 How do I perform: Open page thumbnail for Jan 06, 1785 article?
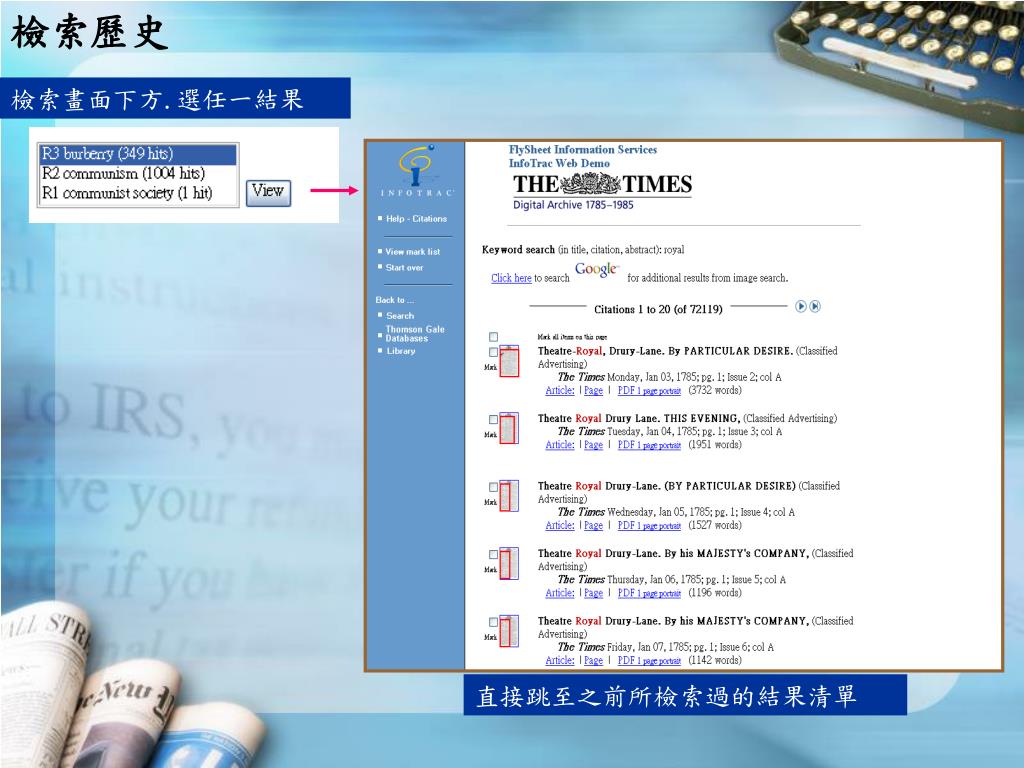point(509,564)
